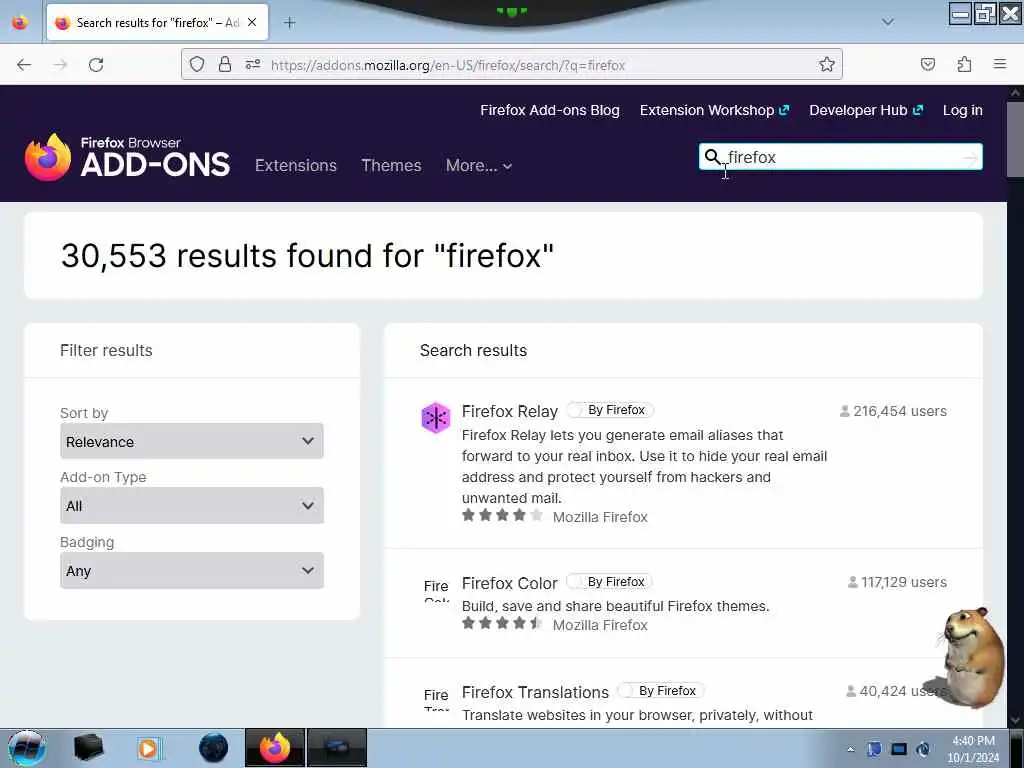Open the Firefox Relay add-on icon
The height and width of the screenshot is (768, 1024).
pyautogui.click(x=436, y=418)
